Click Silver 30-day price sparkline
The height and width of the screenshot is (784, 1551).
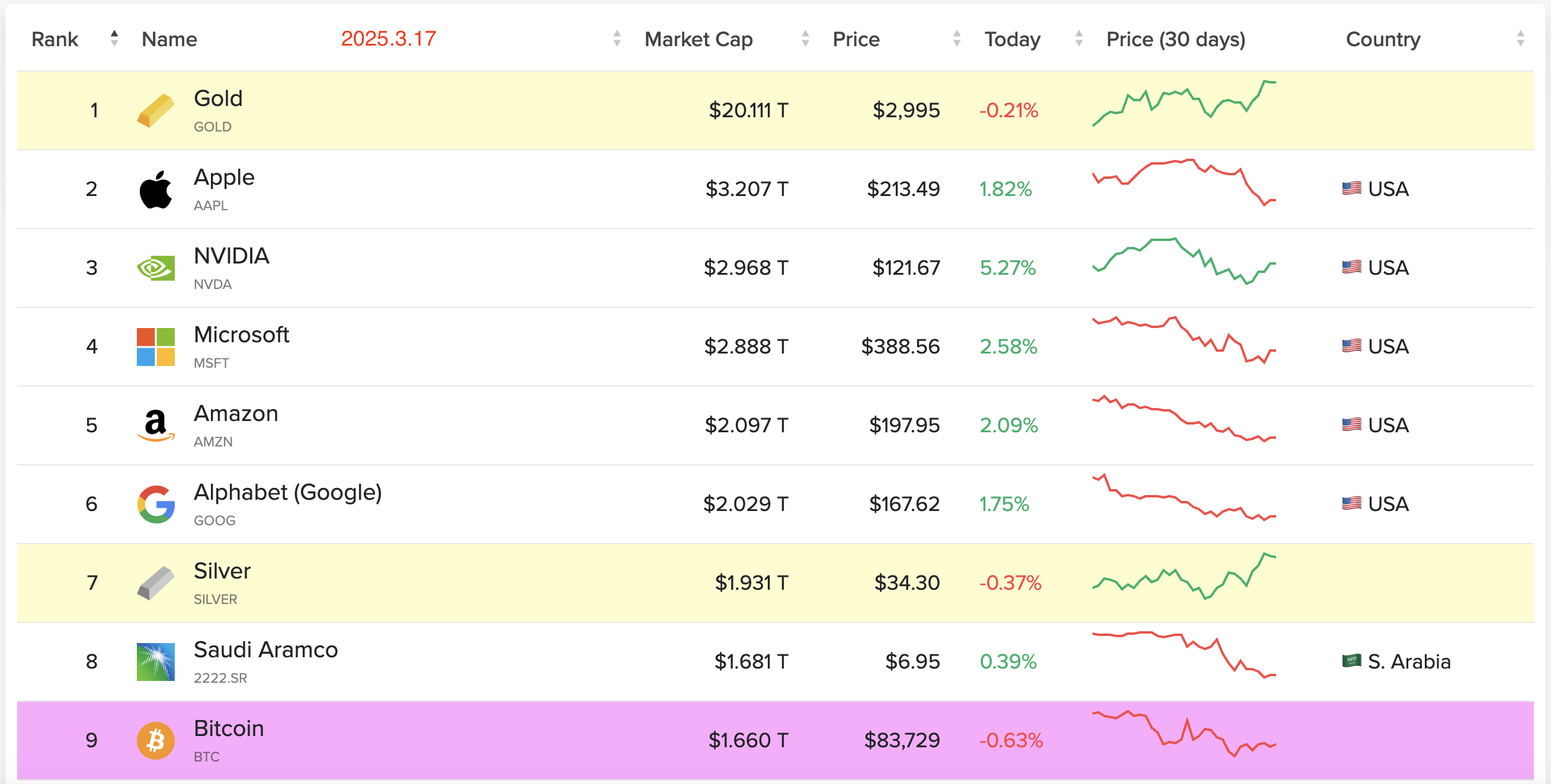(1184, 576)
